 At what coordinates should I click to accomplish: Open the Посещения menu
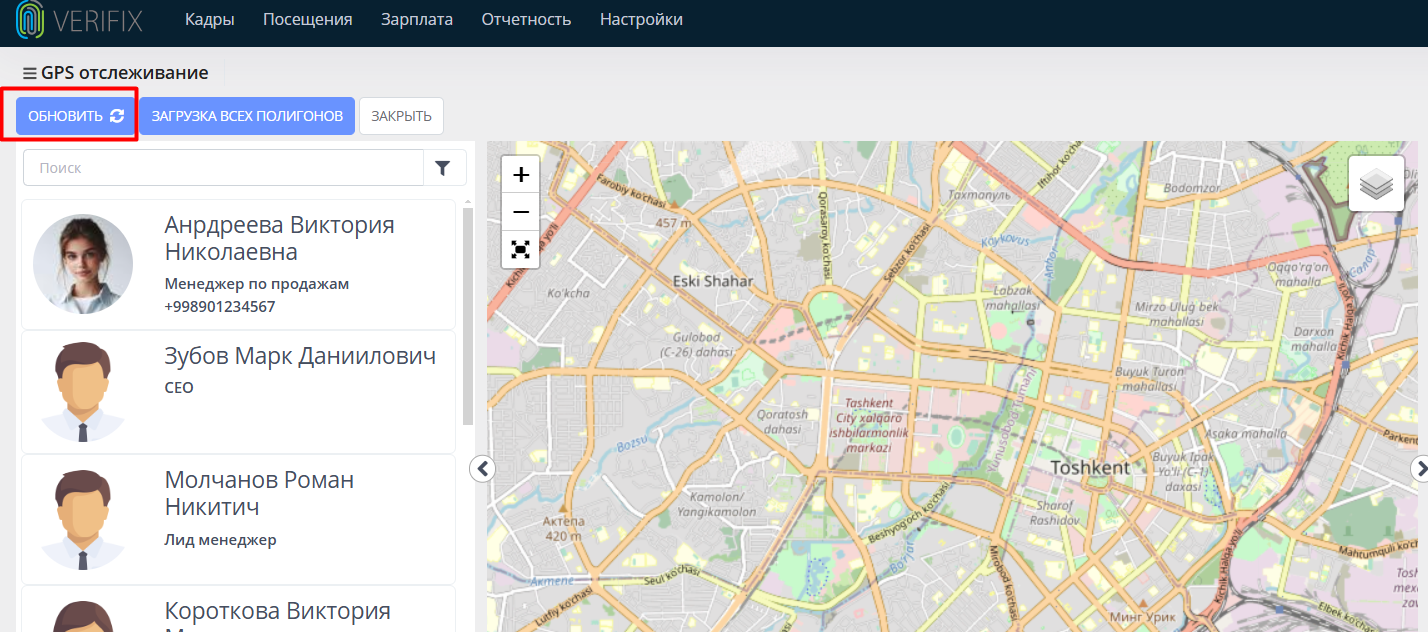click(308, 20)
